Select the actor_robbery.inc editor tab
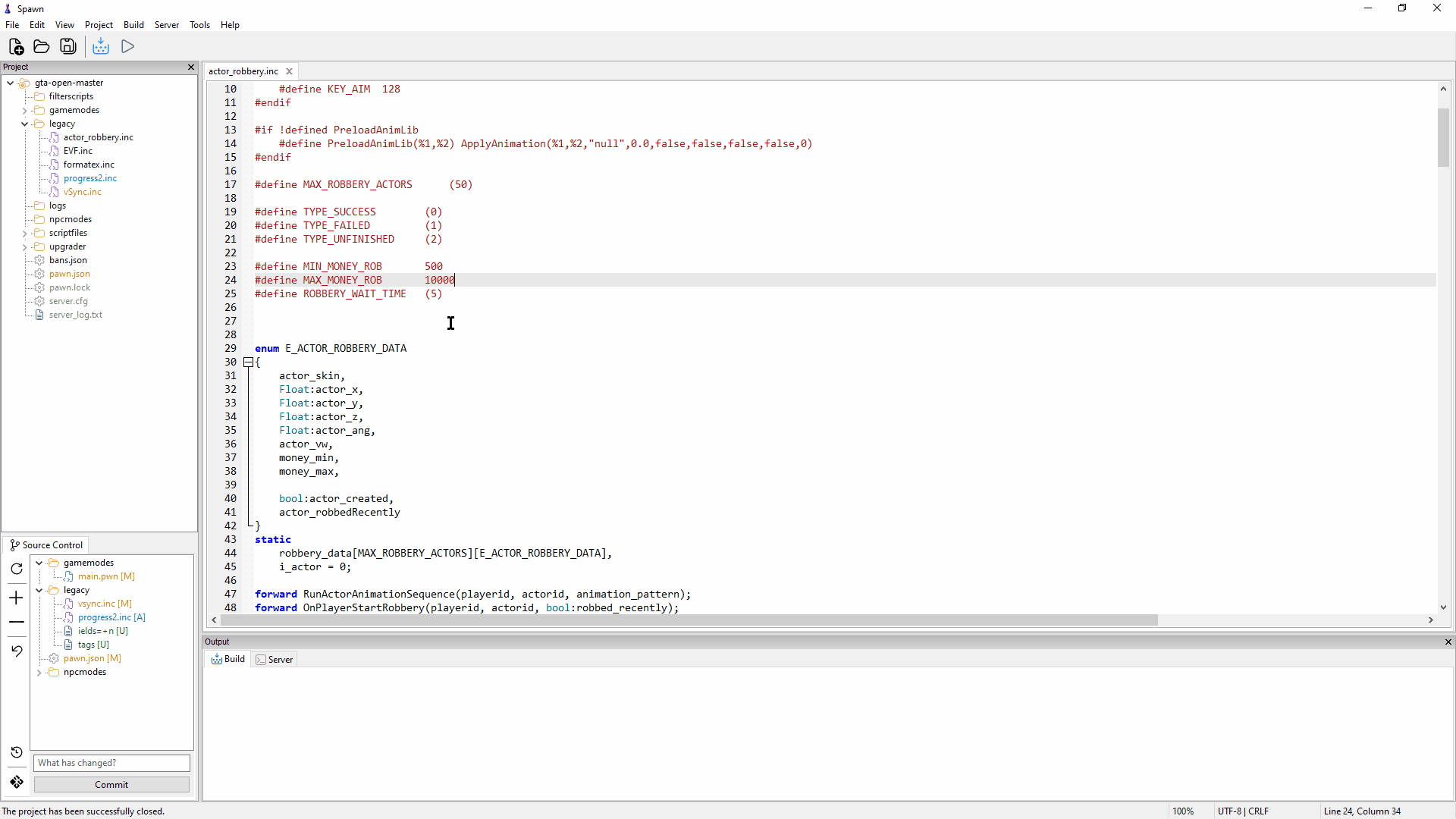The image size is (1456, 819). click(x=243, y=71)
